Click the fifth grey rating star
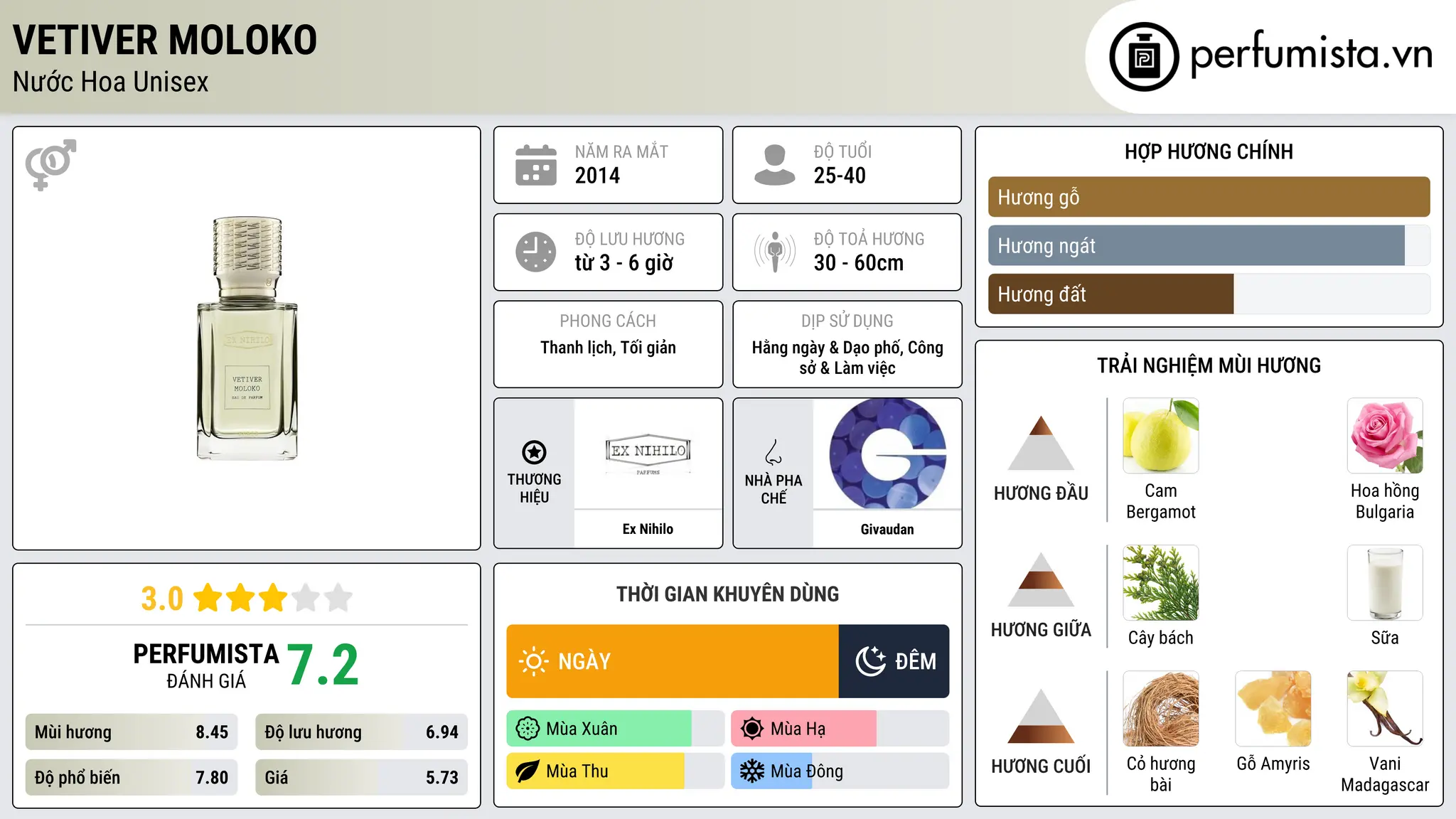The height and width of the screenshot is (819, 1456). coord(338,598)
